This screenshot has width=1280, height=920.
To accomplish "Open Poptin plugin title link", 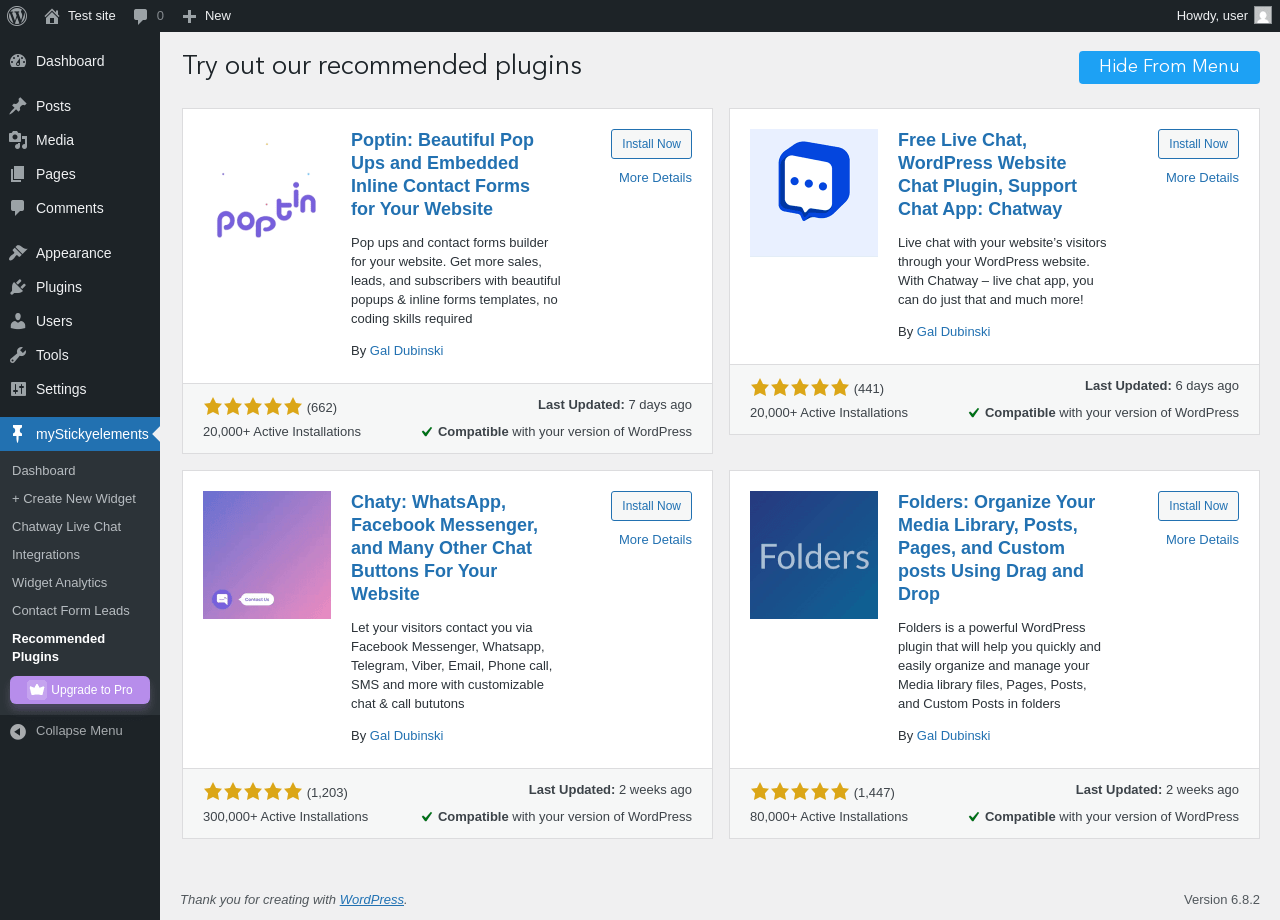I will [442, 175].
